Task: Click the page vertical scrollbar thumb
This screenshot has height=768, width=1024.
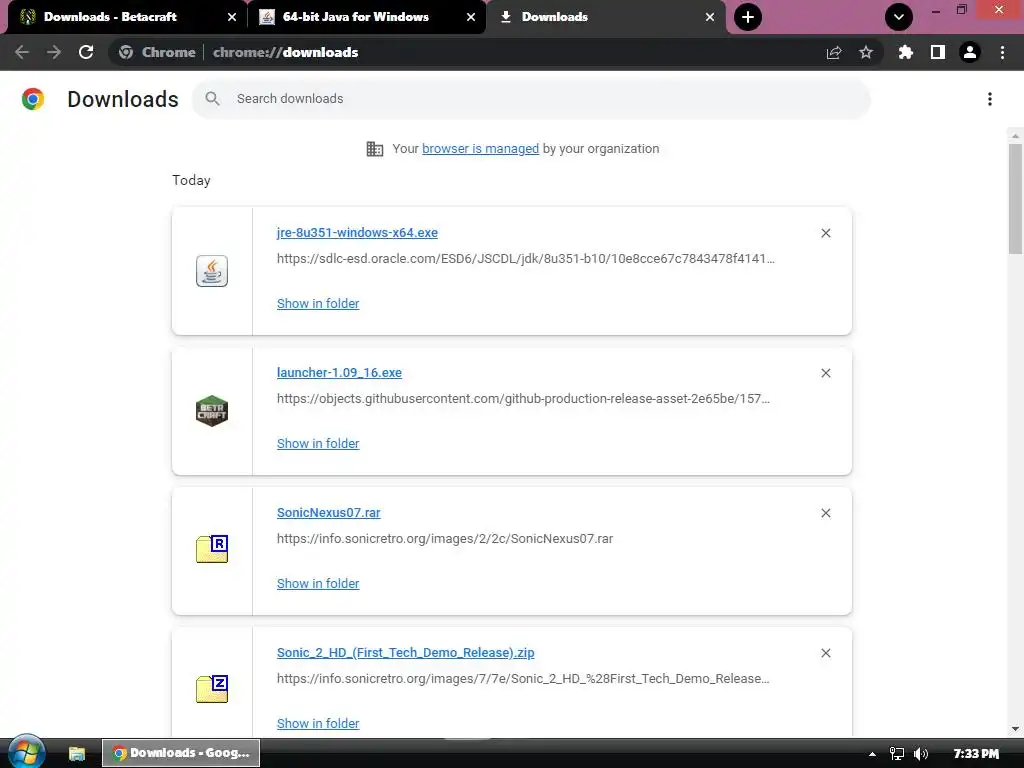Action: (1015, 199)
